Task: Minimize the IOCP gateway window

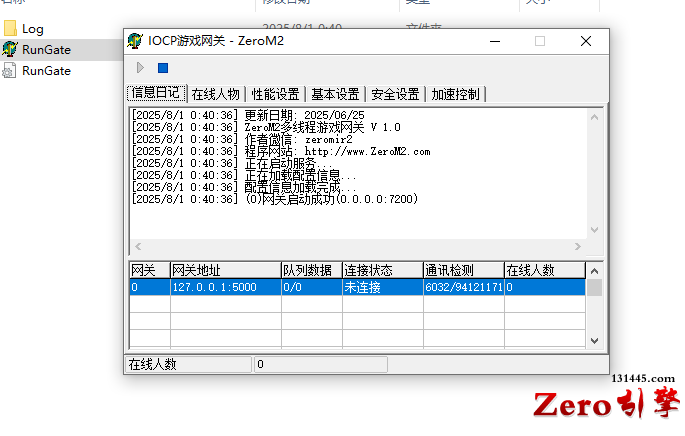Action: 495,42
